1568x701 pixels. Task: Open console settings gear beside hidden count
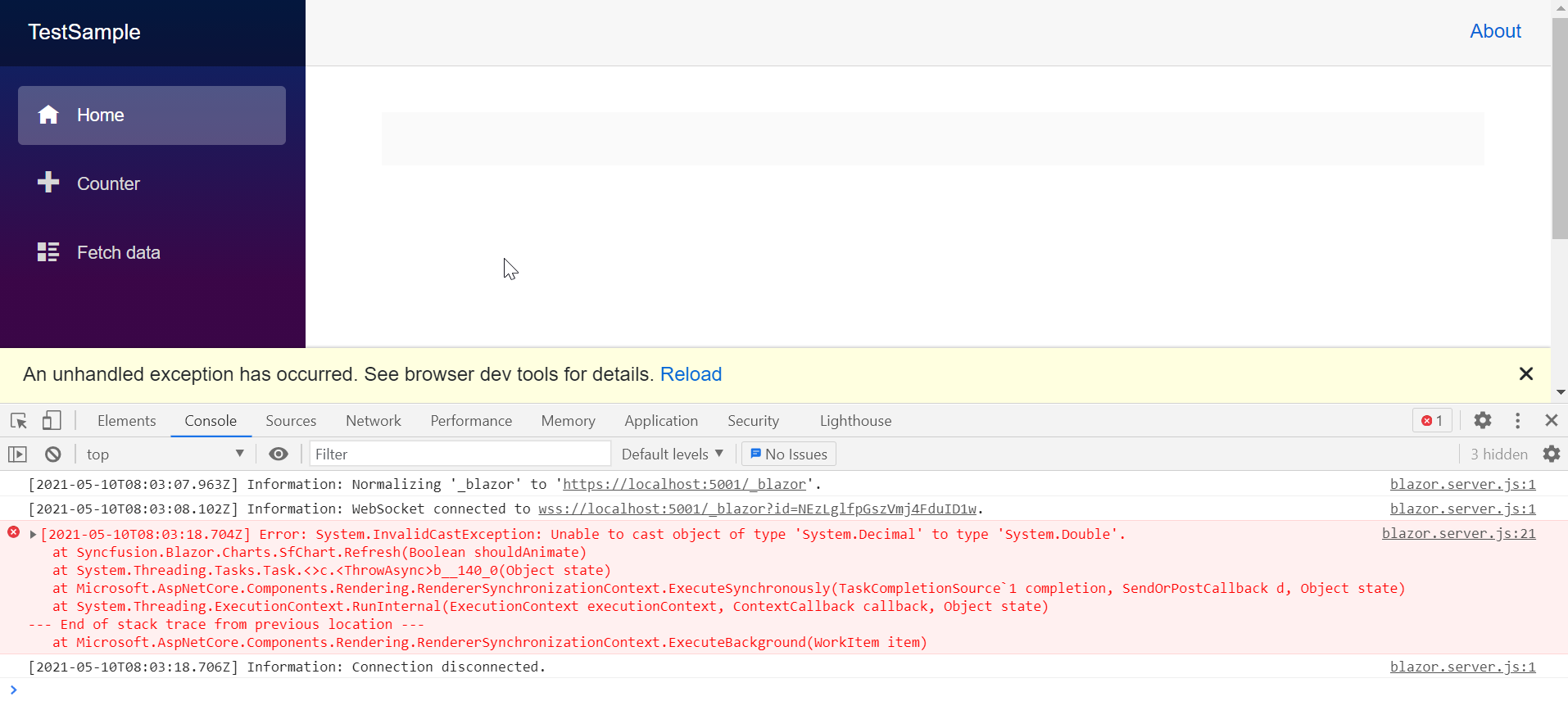1551,454
